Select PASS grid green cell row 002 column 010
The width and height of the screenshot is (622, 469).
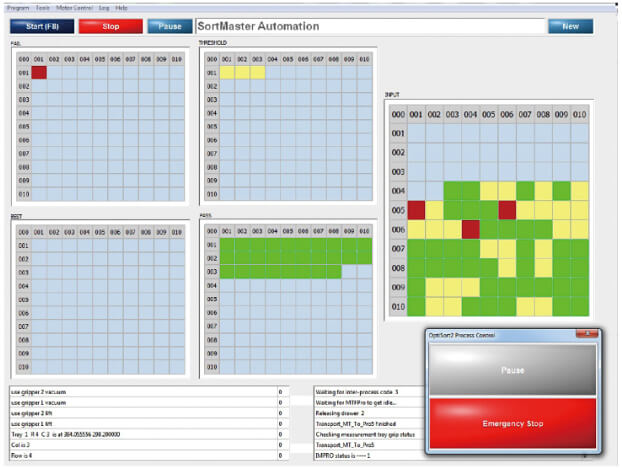point(365,258)
